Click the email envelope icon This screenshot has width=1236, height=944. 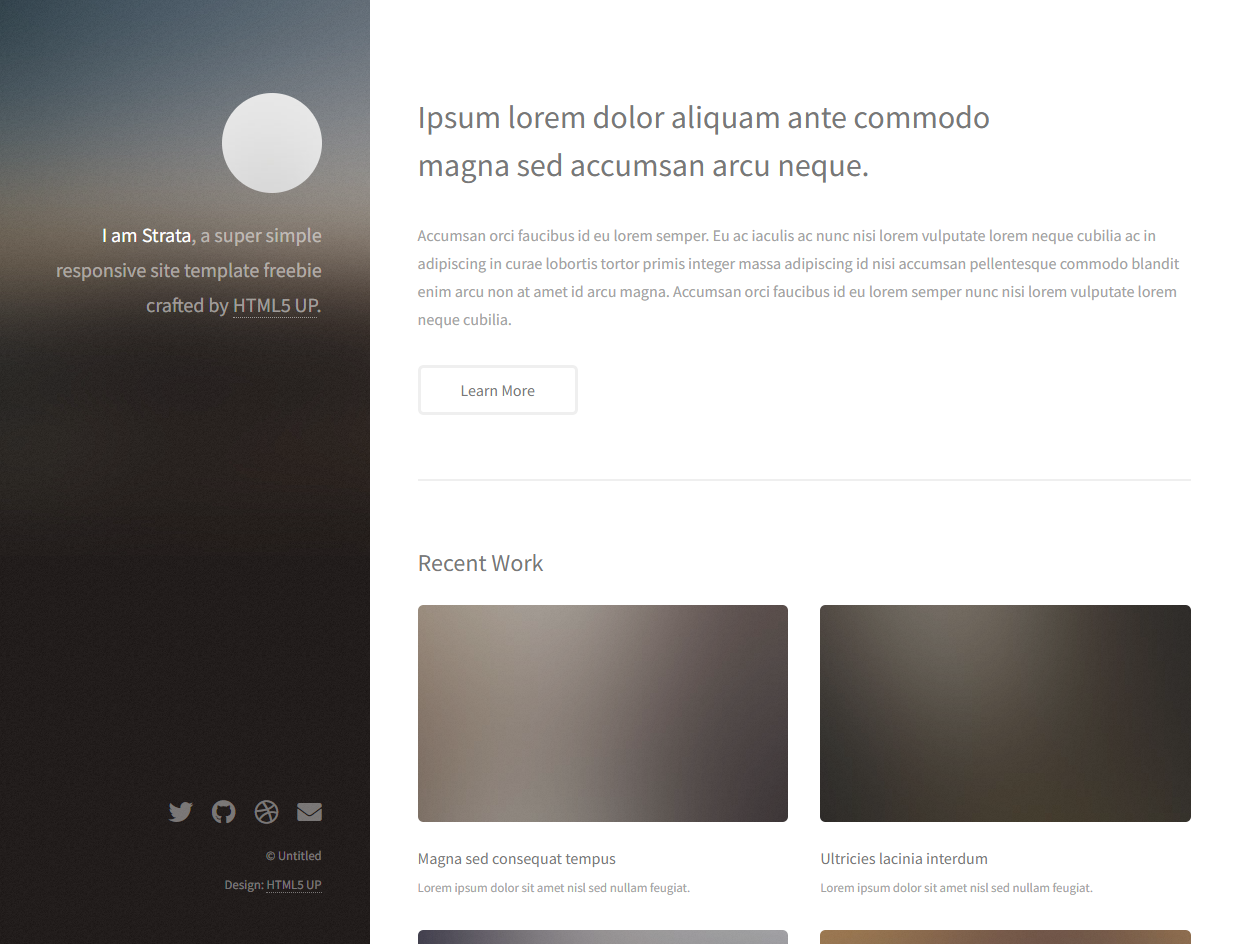pos(309,812)
